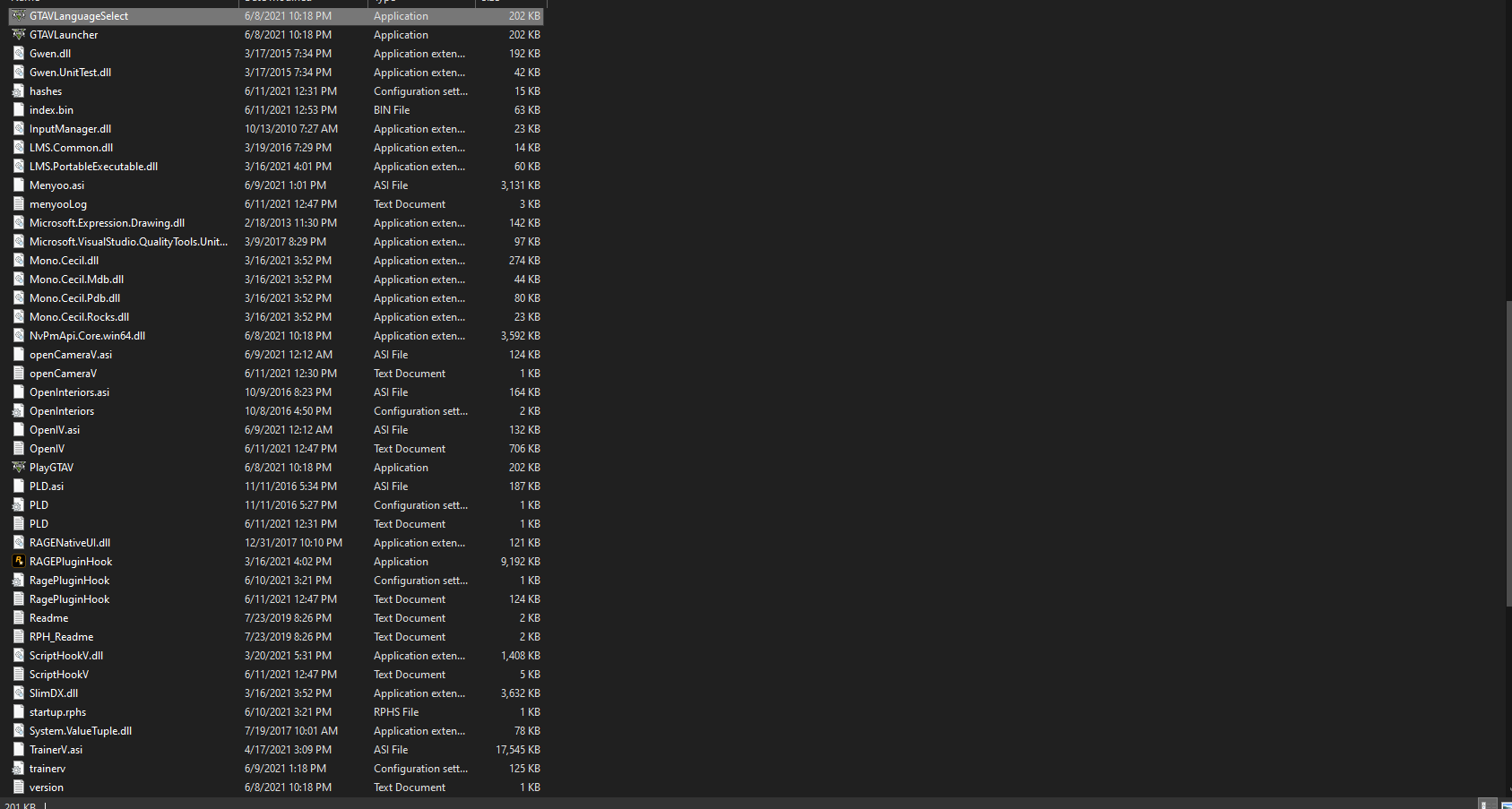Click the 3,632 KB size value
This screenshot has height=809, width=1512.
click(520, 693)
